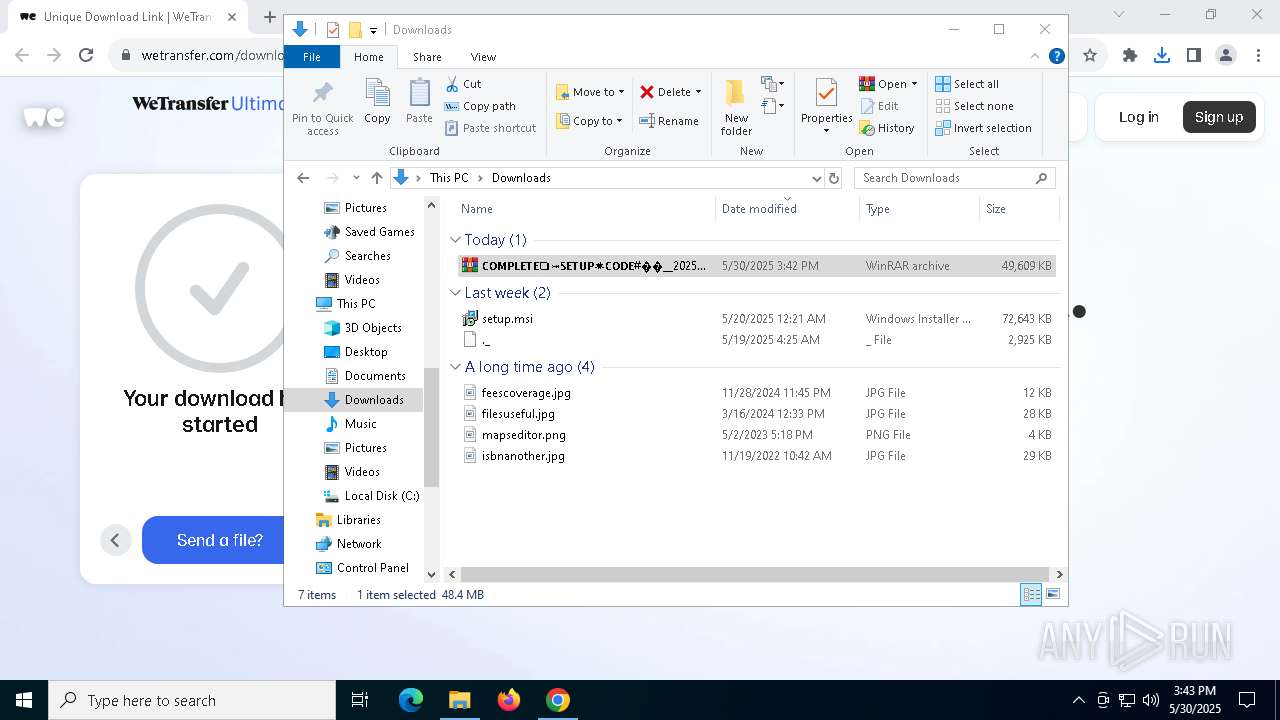
Task: Open file History from ribbon
Action: [x=887, y=128]
